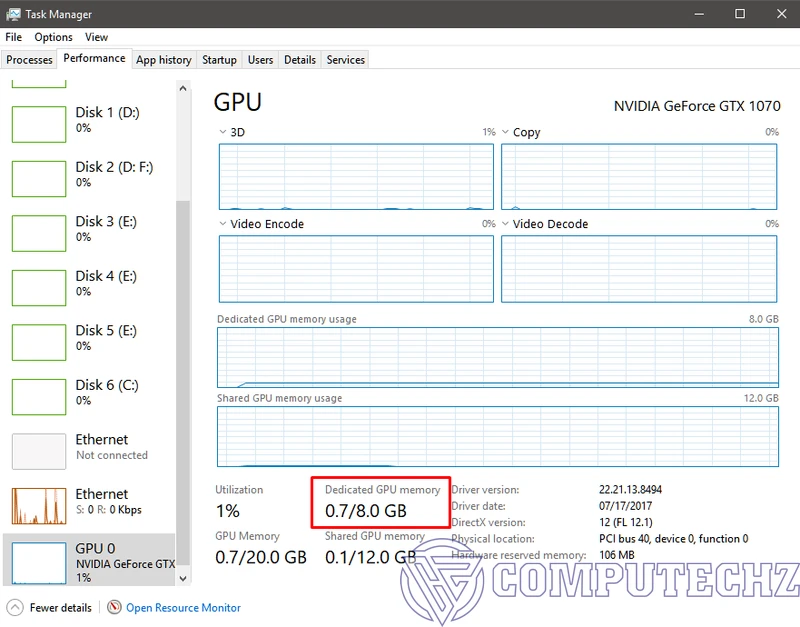Click the NVIDIA GeForce GTX 1070 title

(x=697, y=106)
